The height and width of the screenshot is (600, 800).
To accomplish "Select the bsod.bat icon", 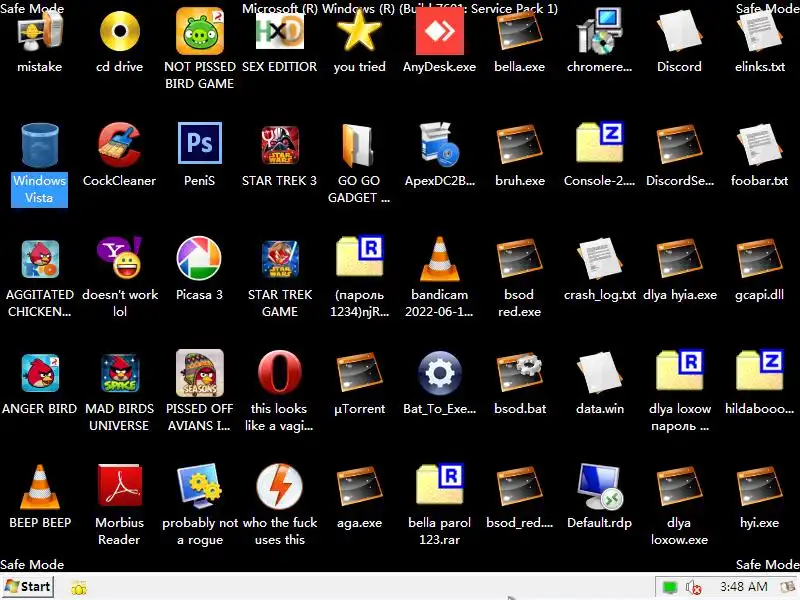I will (x=519, y=373).
